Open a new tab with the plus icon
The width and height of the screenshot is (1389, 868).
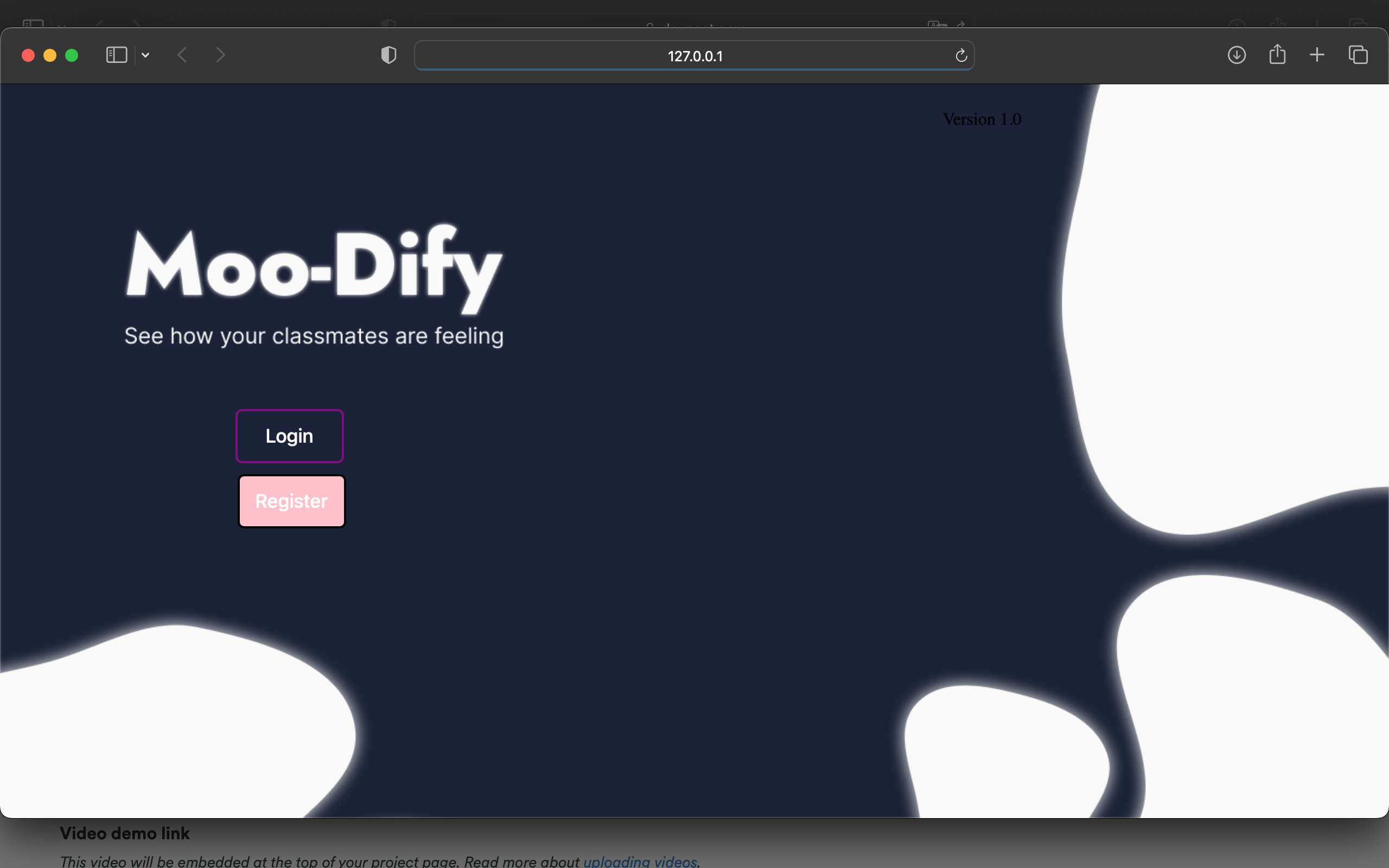click(1317, 55)
